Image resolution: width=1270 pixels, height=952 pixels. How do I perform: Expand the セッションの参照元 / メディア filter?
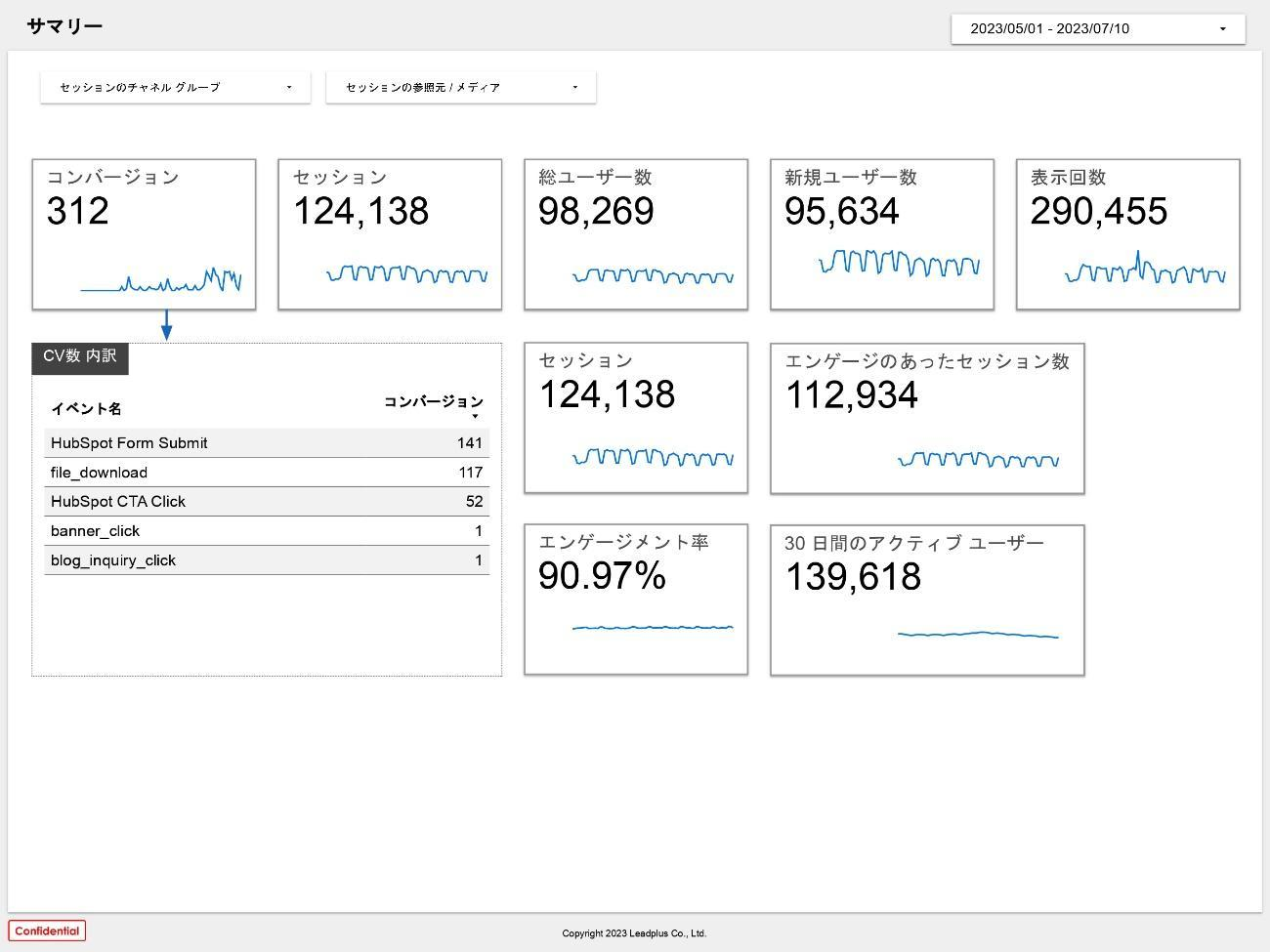click(460, 87)
